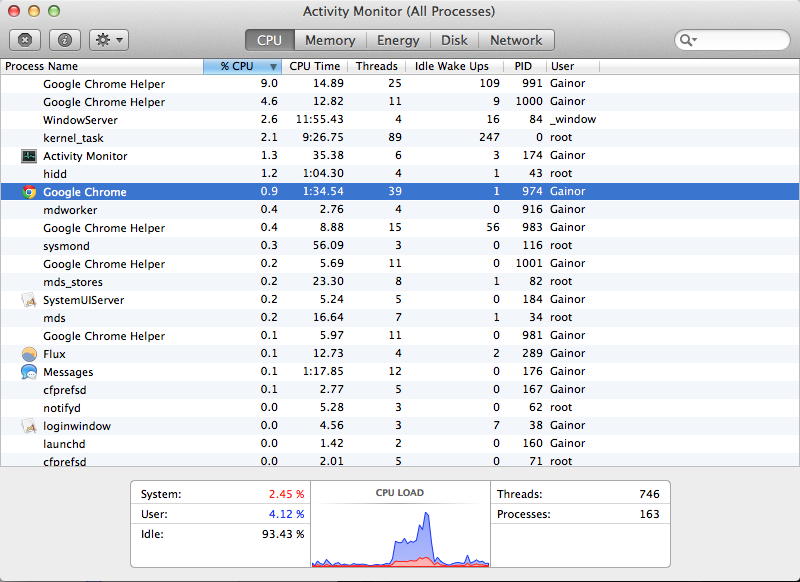Click the System percentage value 2.45 %
Viewport: 800px width, 582px height.
click(x=286, y=494)
